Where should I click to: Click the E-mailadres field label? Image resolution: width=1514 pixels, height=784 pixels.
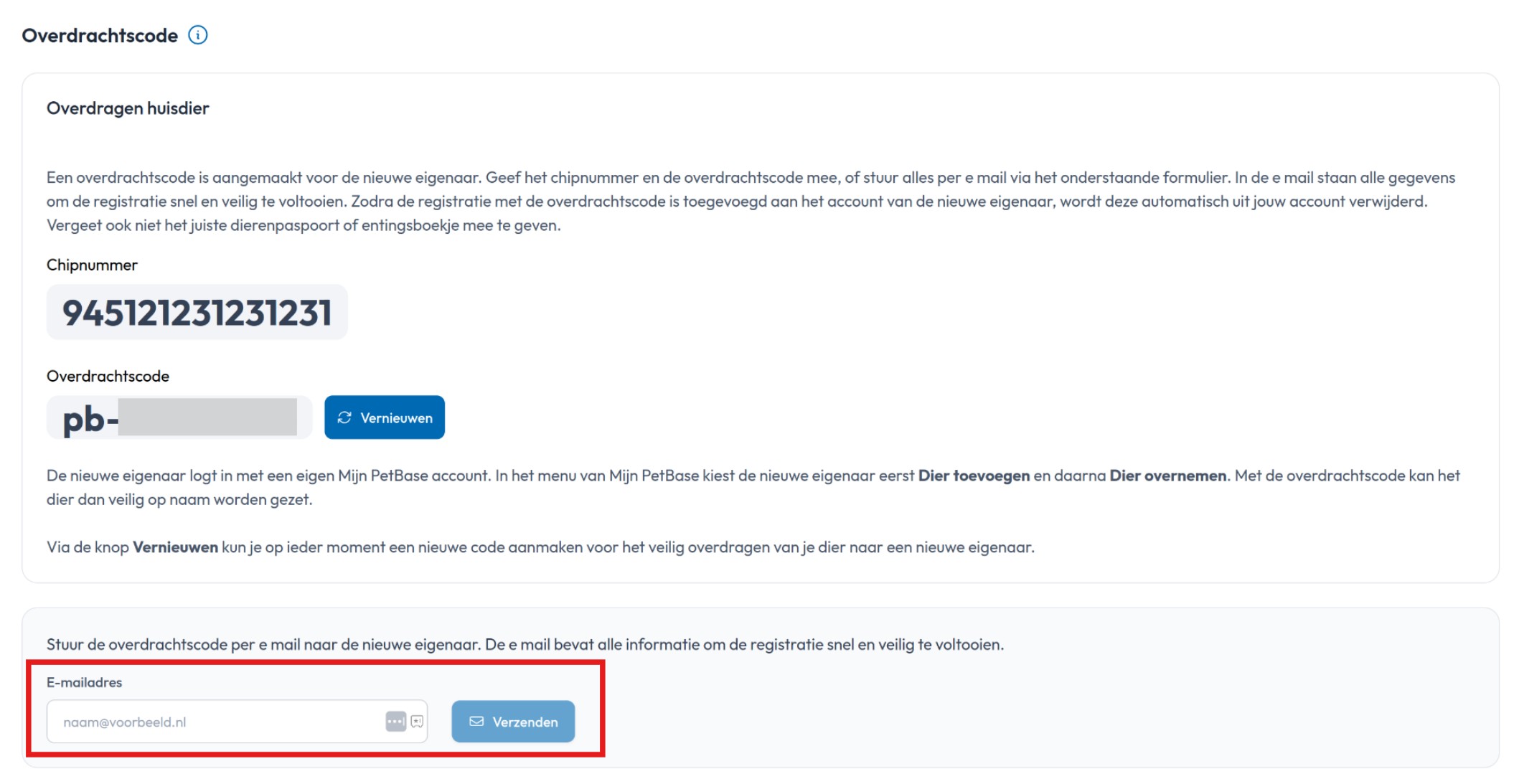84,682
